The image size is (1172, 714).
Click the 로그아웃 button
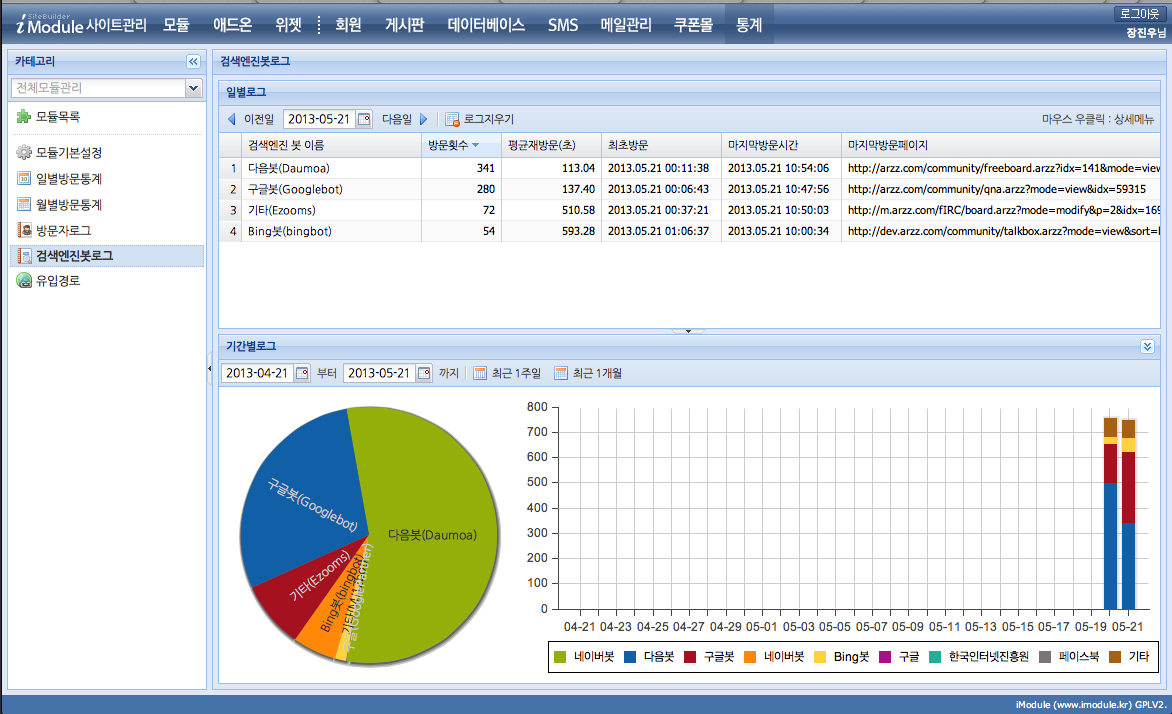1140,14
